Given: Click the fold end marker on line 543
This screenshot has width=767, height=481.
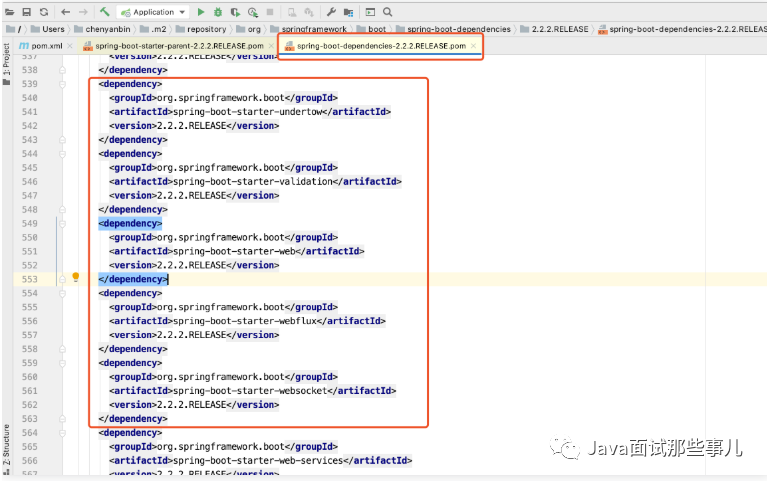Looking at the screenshot, I should (63, 140).
